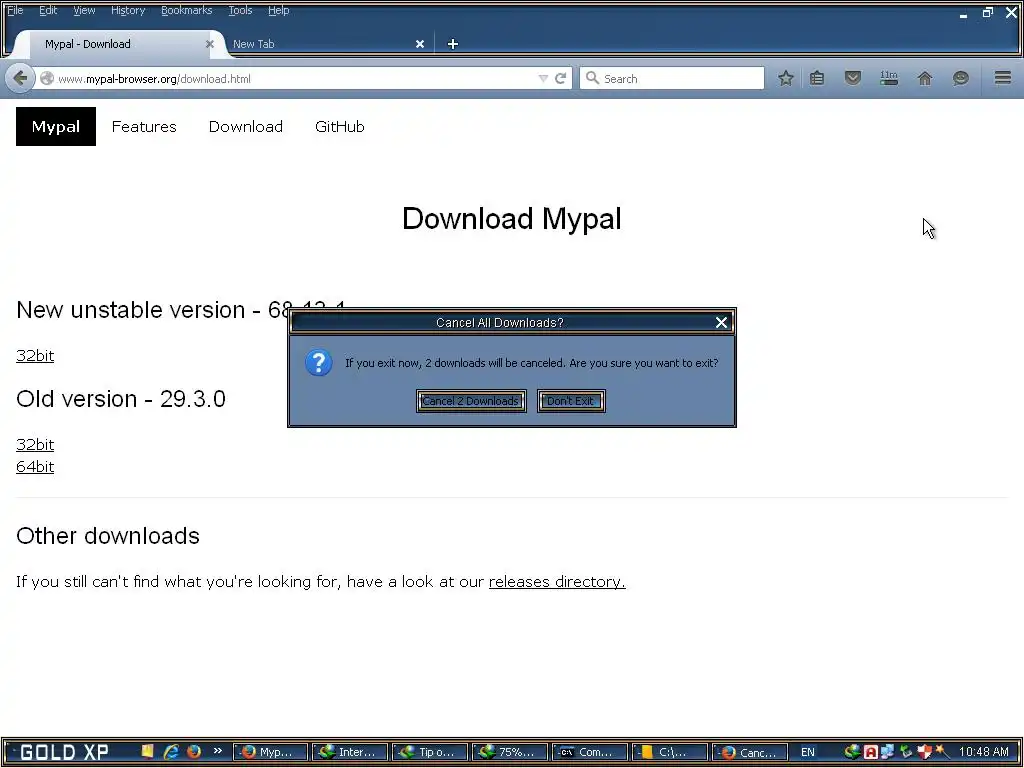Click the wand tray icon near clock
The image size is (1024, 768).
(942, 752)
